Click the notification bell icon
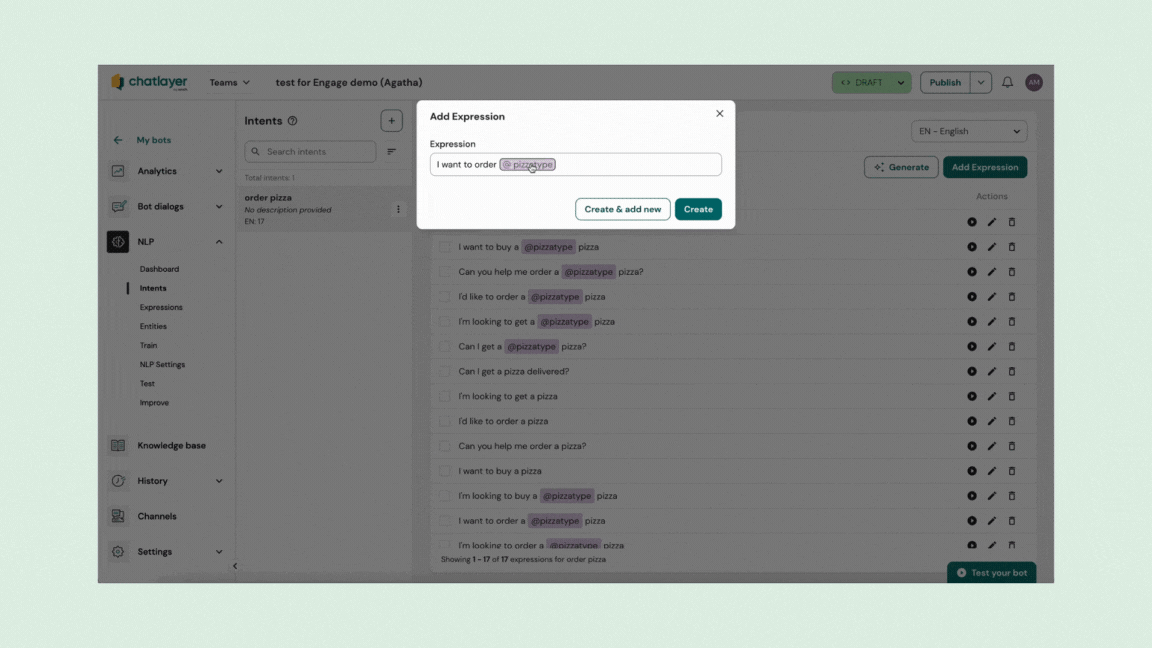Image resolution: width=1152 pixels, height=648 pixels. (x=1007, y=83)
